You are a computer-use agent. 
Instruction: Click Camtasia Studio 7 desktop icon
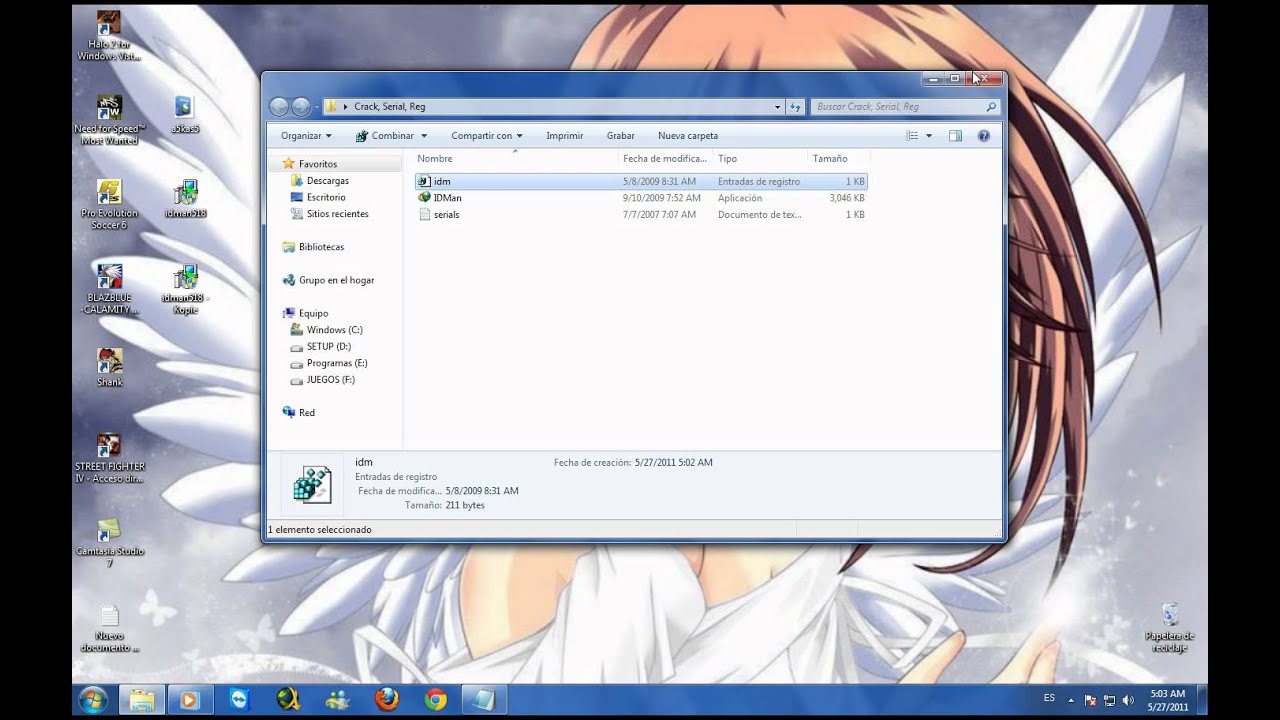(x=109, y=543)
